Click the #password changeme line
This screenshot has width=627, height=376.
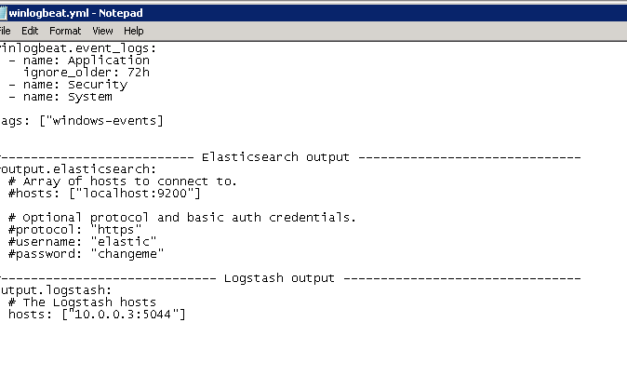pyautogui.click(x=86, y=254)
